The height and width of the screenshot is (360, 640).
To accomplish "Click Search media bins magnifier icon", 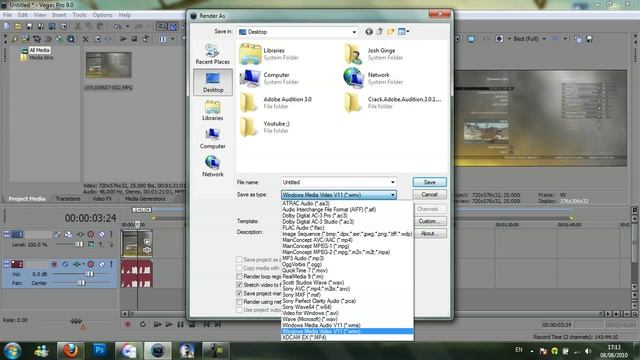I will 71,39.
